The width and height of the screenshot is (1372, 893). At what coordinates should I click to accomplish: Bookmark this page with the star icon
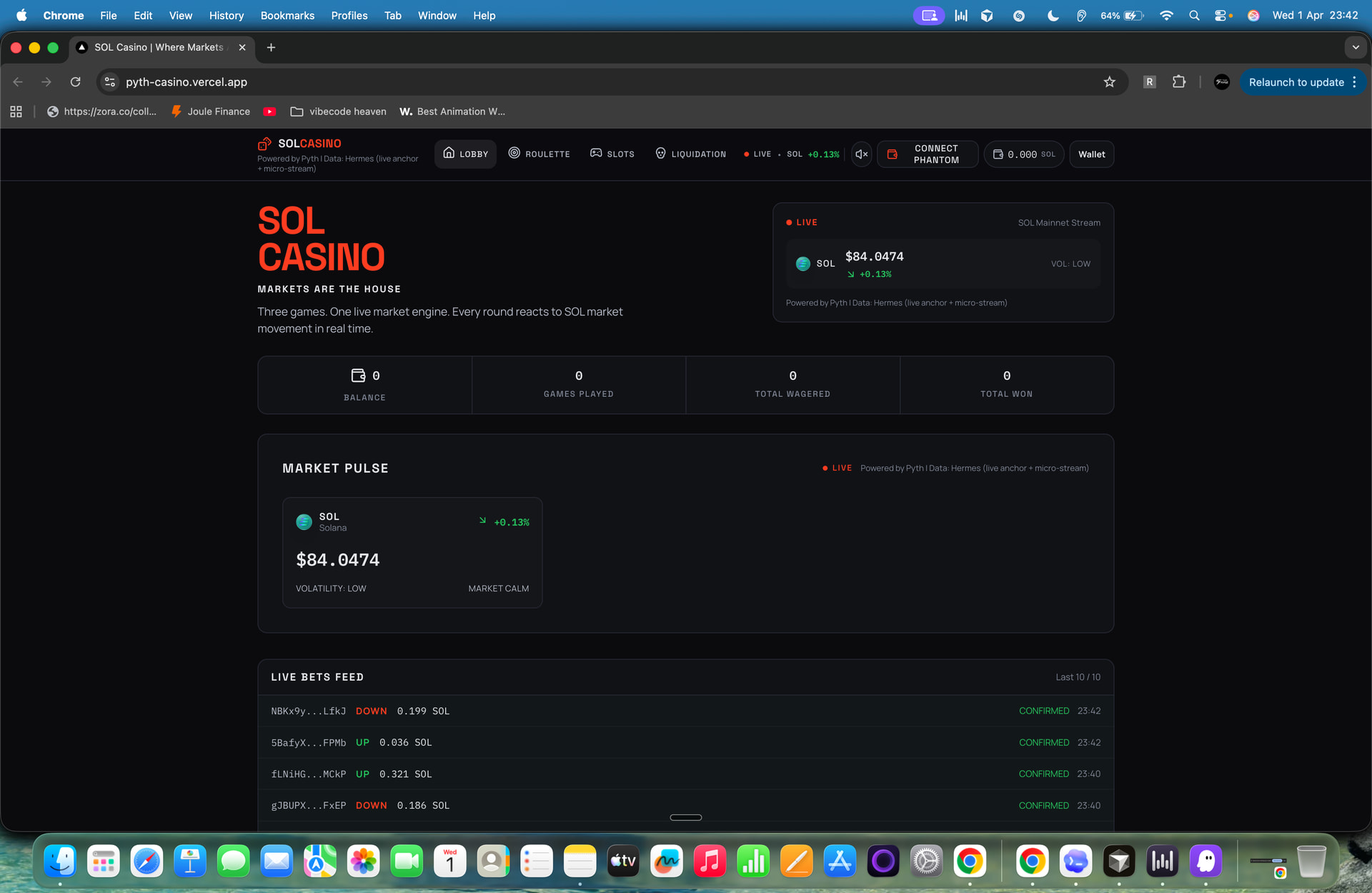pos(1109,82)
